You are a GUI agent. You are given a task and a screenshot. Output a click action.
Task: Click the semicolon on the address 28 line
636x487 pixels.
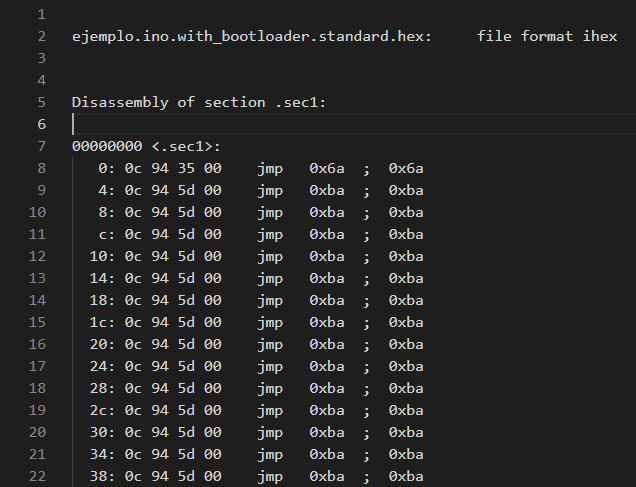pyautogui.click(x=367, y=388)
